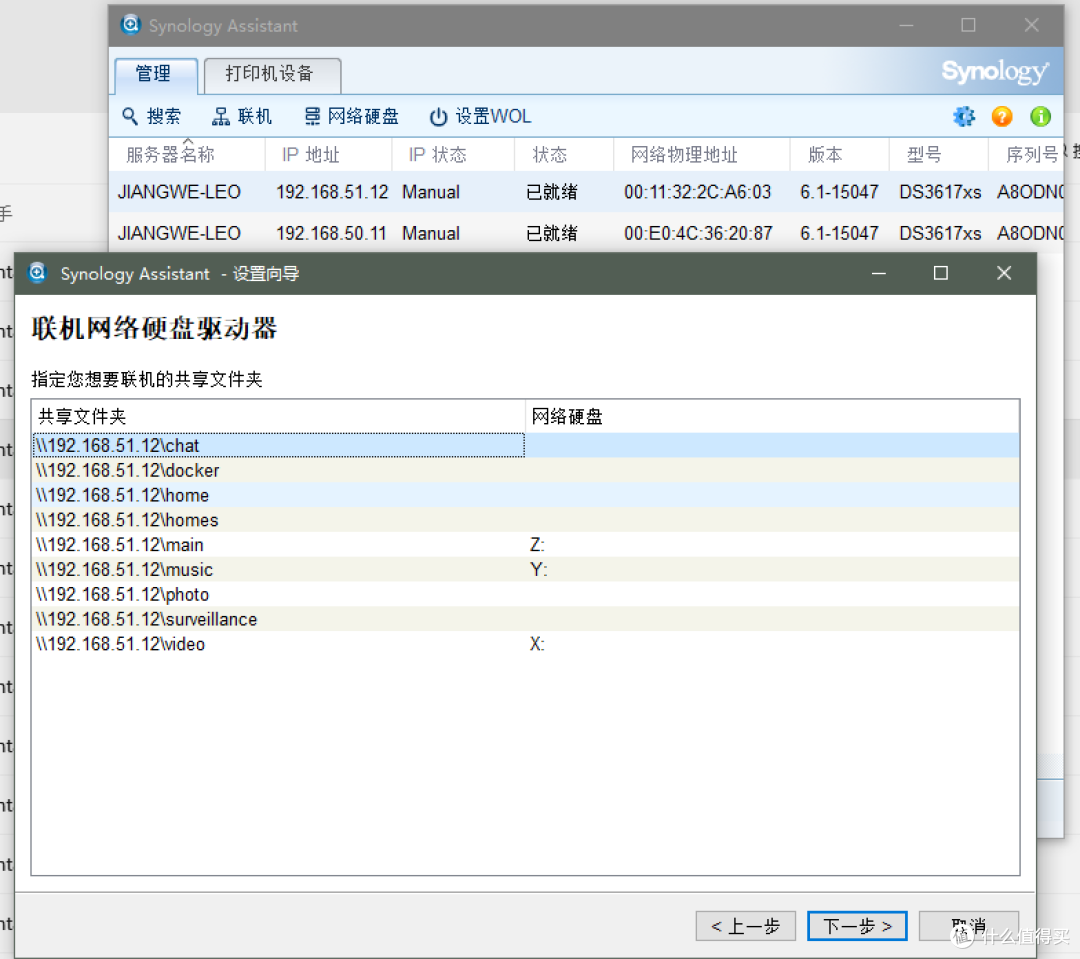Click the green info icon
Screen dimensions: 1080x959
(1040, 116)
